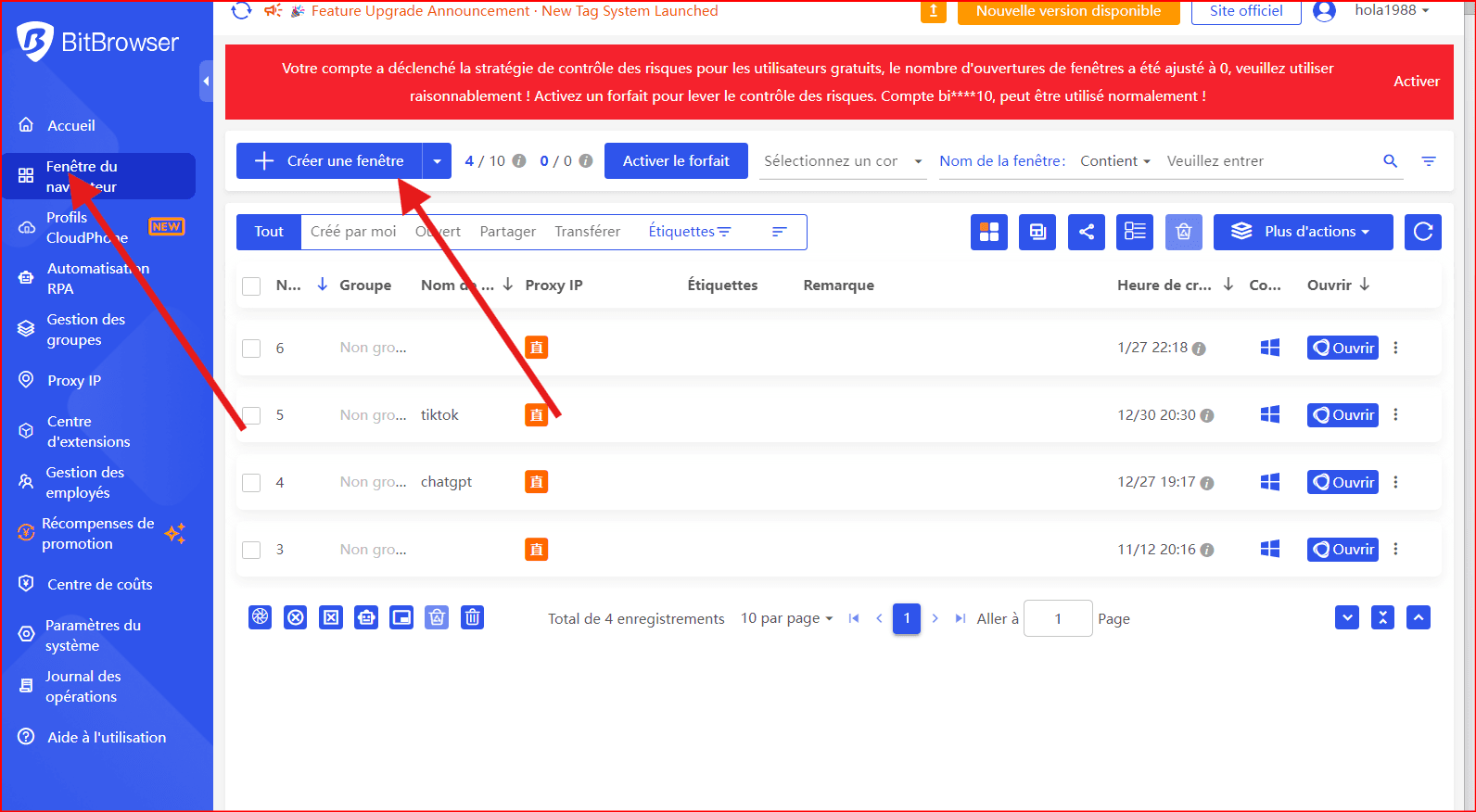Click the Aller à page number field
The width and height of the screenshot is (1476, 812).
pyautogui.click(x=1058, y=618)
